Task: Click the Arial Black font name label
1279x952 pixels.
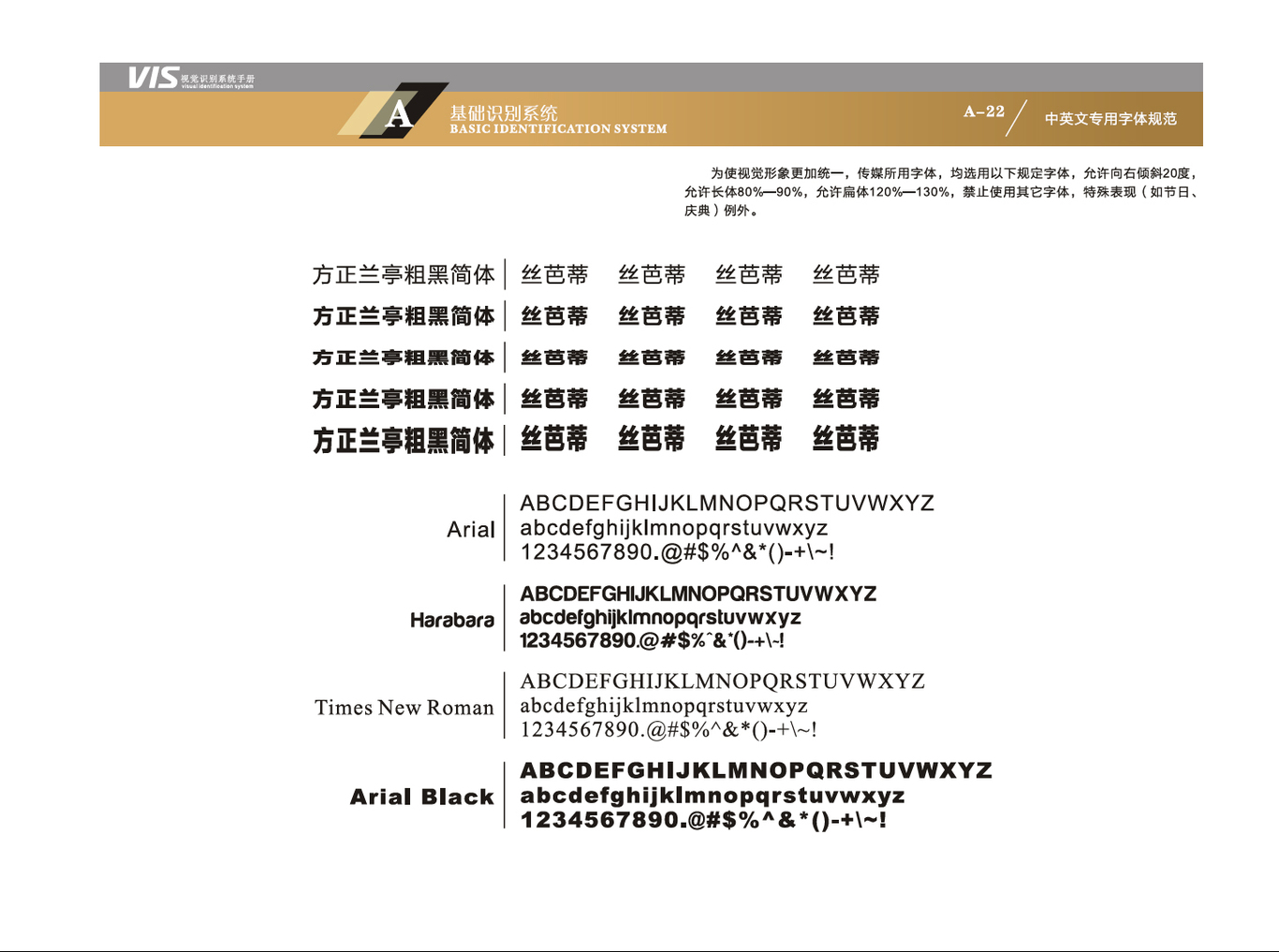Action: (421, 797)
